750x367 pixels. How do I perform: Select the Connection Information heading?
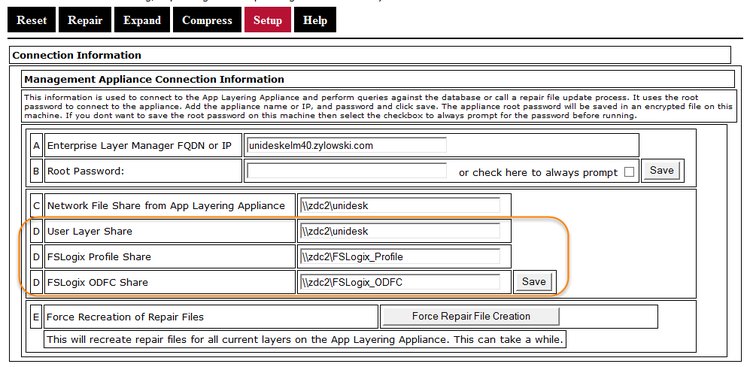coord(77,55)
